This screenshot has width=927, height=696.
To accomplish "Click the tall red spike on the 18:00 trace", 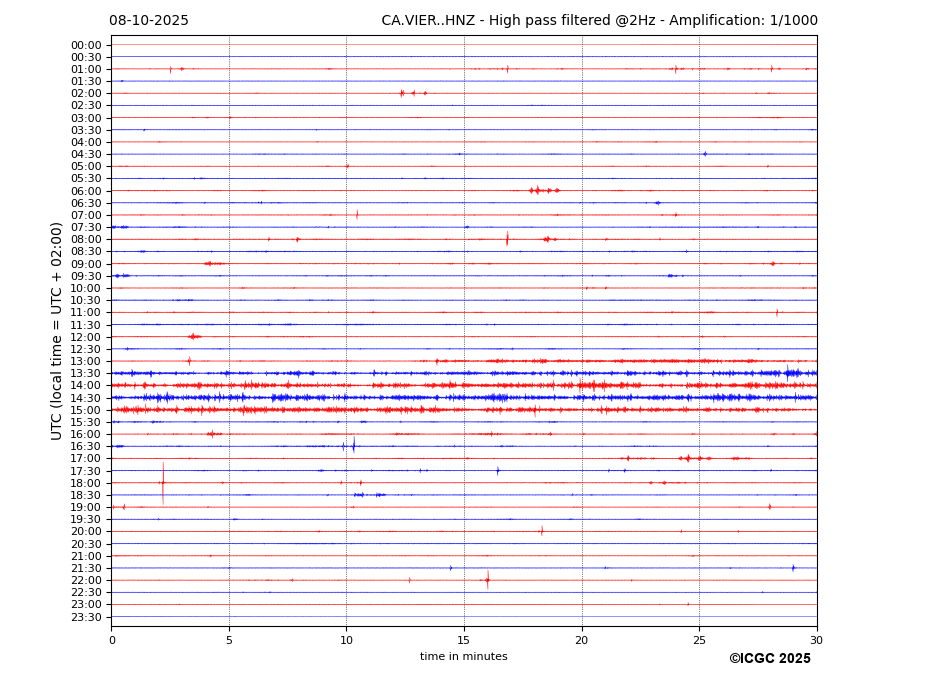I will click(x=163, y=483).
